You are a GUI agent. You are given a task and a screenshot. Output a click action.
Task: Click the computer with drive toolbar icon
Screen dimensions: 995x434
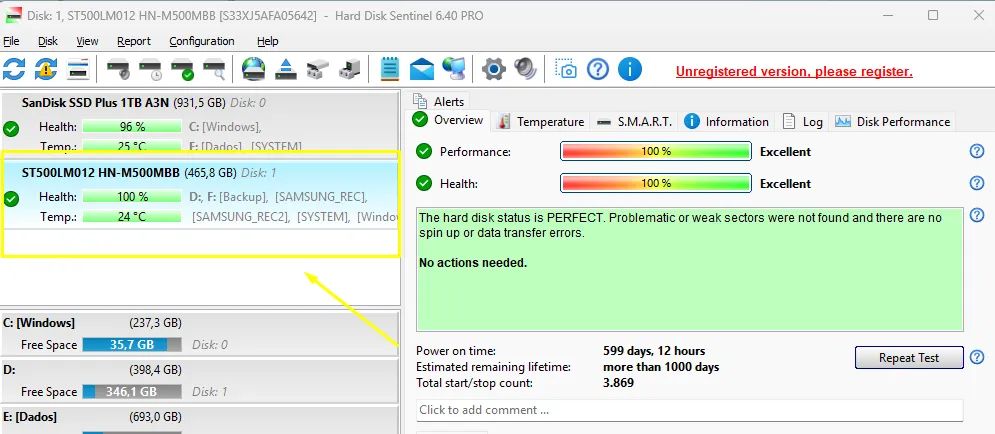350,69
